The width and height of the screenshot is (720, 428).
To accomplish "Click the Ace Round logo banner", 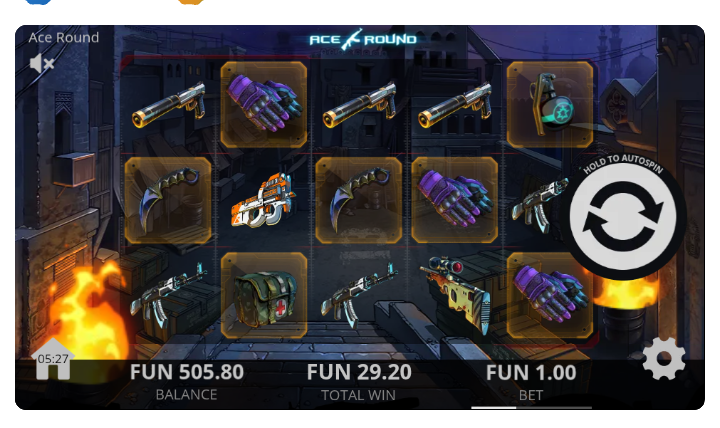I will [363, 39].
